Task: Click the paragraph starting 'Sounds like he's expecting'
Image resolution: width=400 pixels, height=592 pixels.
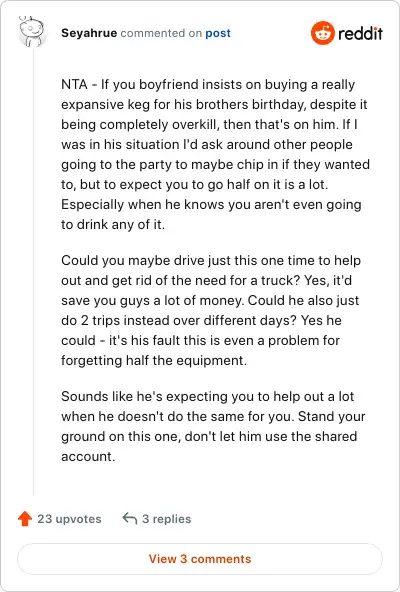Action: (213, 426)
